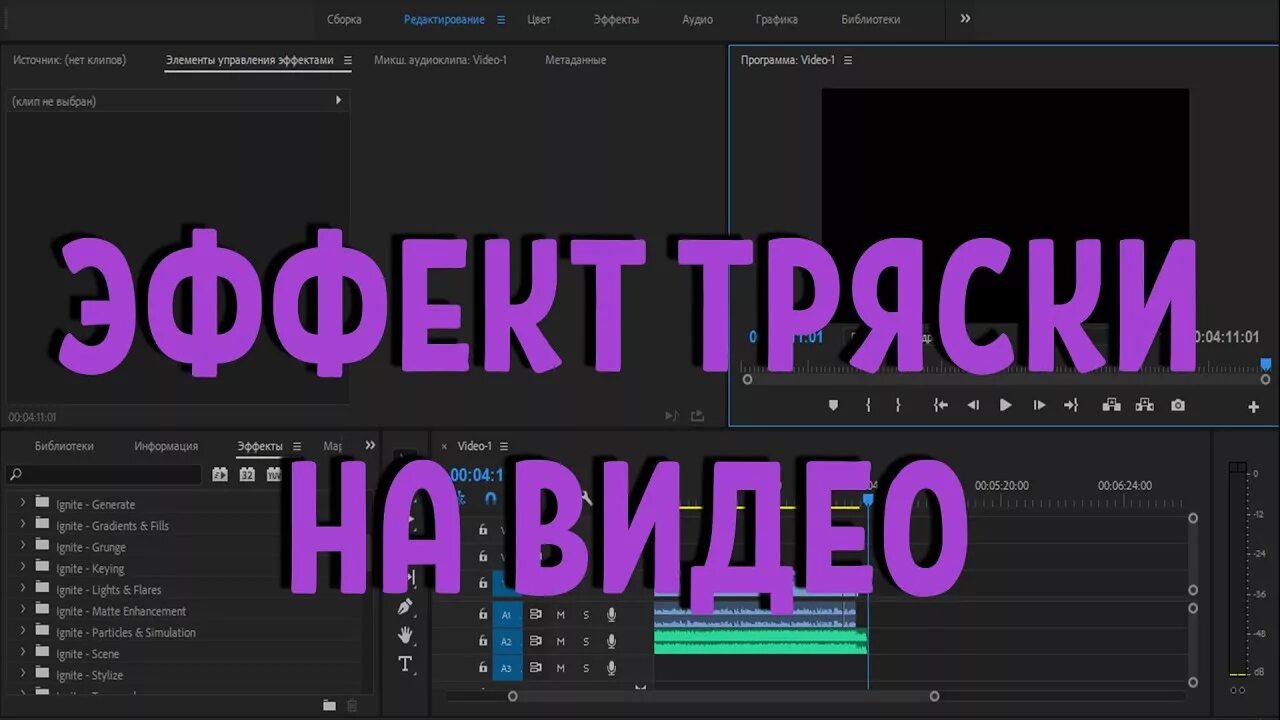Open the Библиотеки panel tab
Viewport: 1280px width, 720px height.
pos(64,446)
